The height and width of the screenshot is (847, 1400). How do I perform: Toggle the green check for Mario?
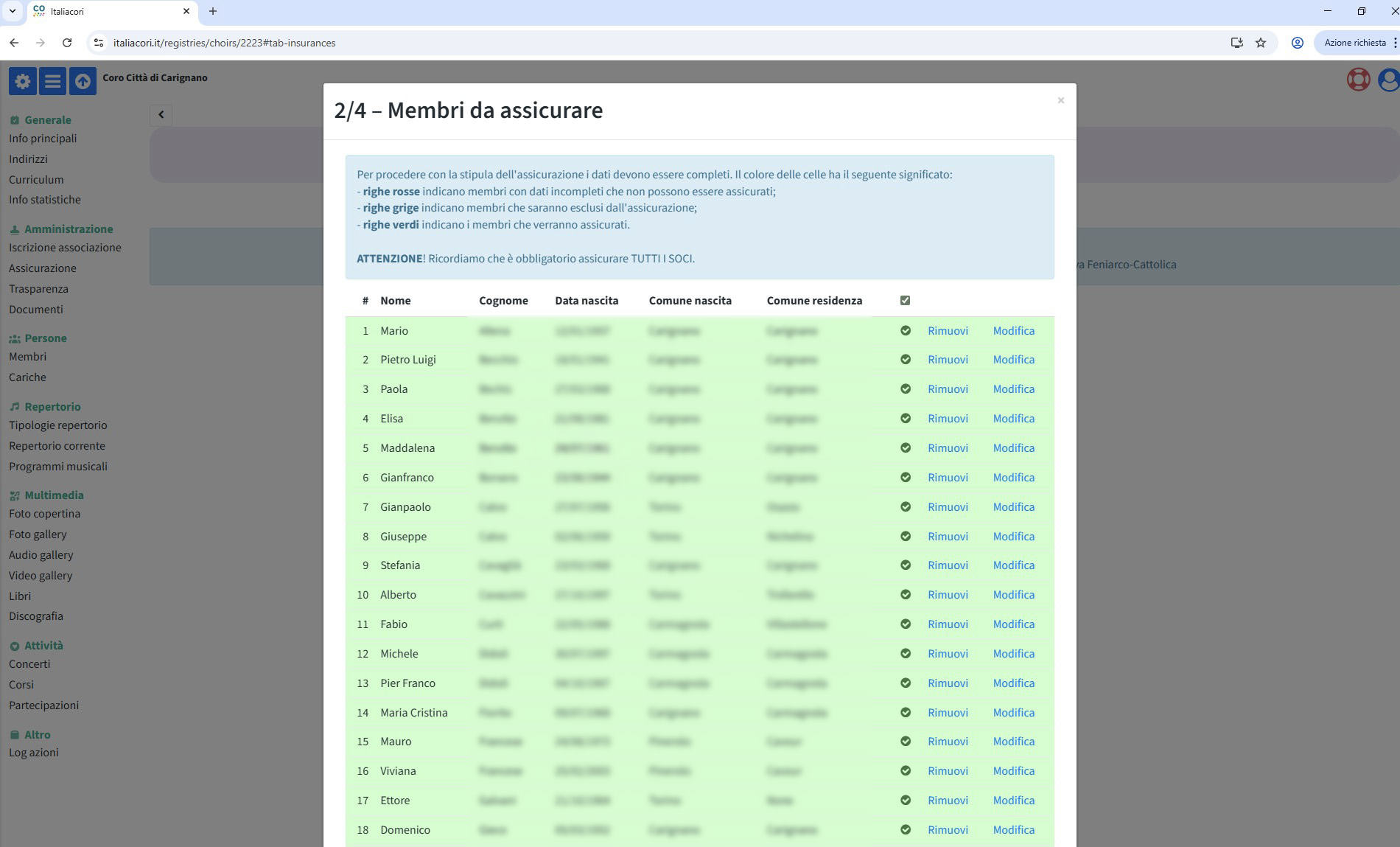(905, 331)
